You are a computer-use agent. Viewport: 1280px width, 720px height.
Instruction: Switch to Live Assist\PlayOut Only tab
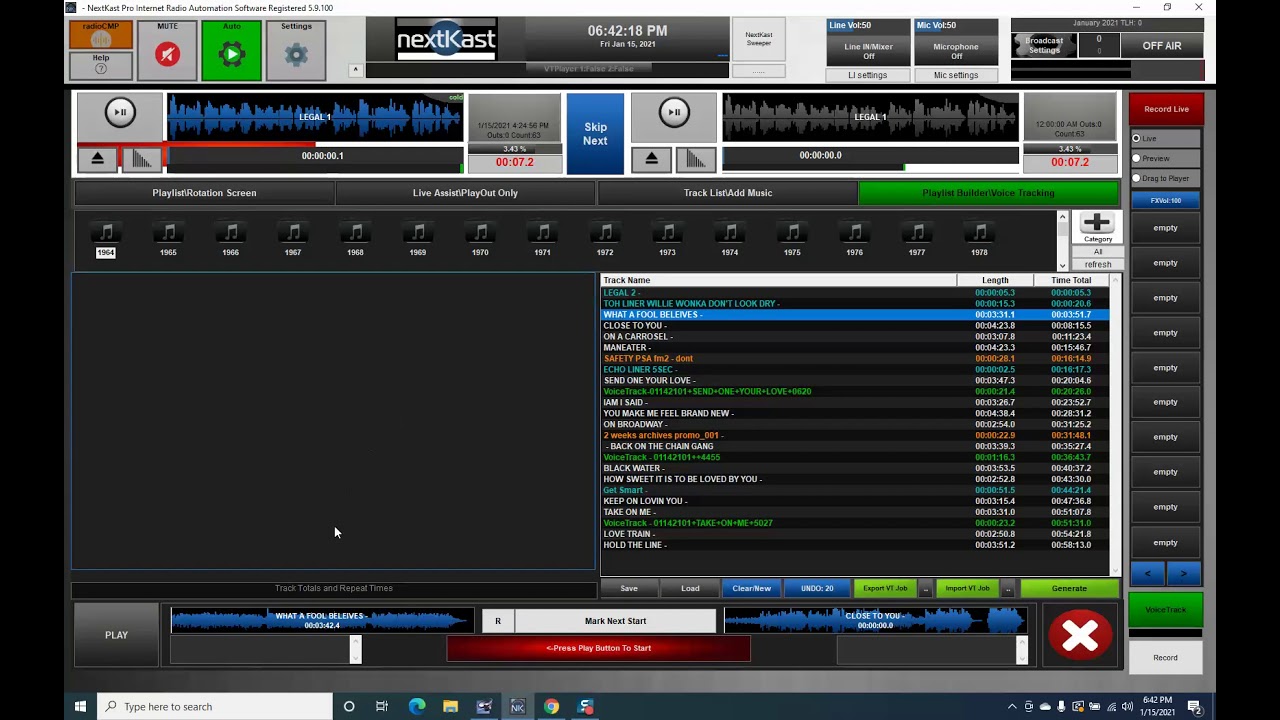[x=465, y=193]
